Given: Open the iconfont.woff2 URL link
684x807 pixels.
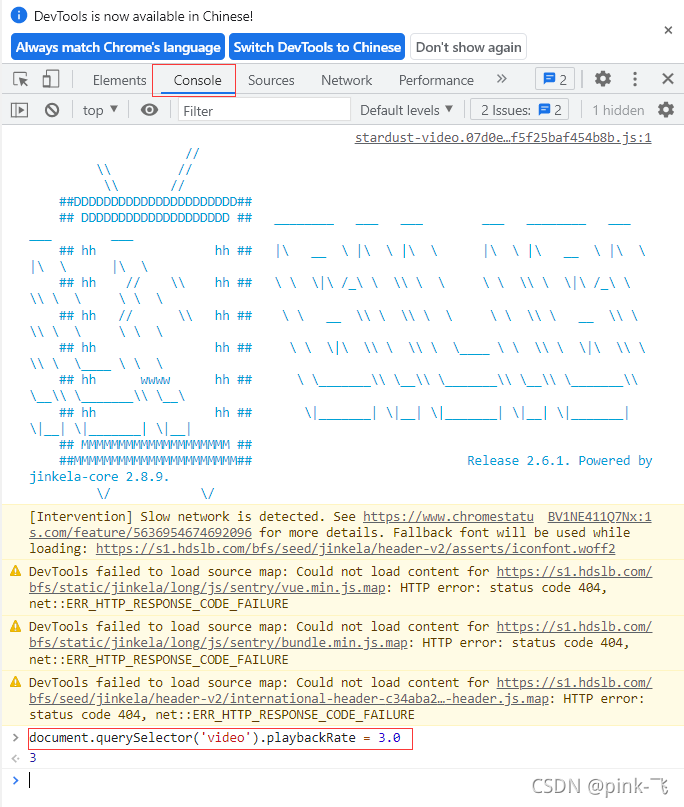Looking at the screenshot, I should point(355,549).
